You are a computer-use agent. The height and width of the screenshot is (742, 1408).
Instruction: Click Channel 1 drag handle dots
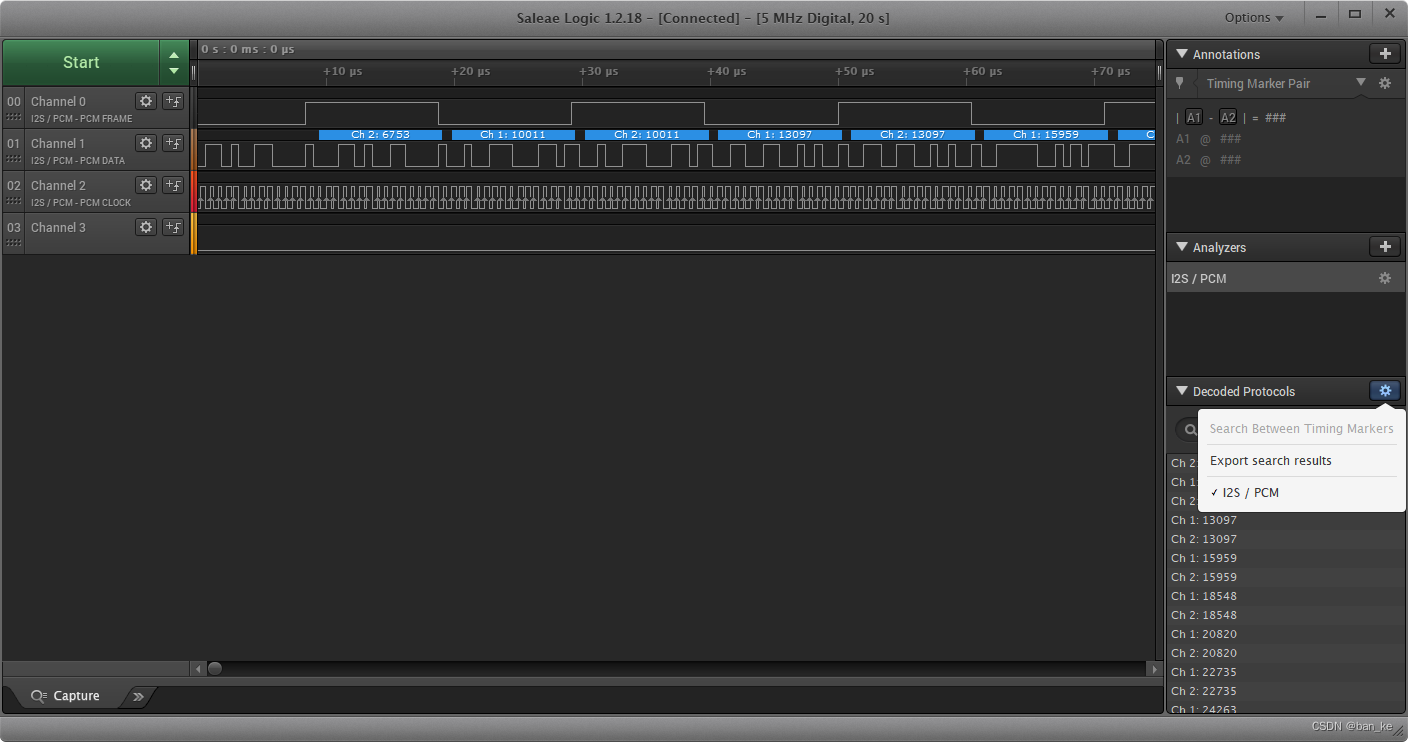coord(14,159)
